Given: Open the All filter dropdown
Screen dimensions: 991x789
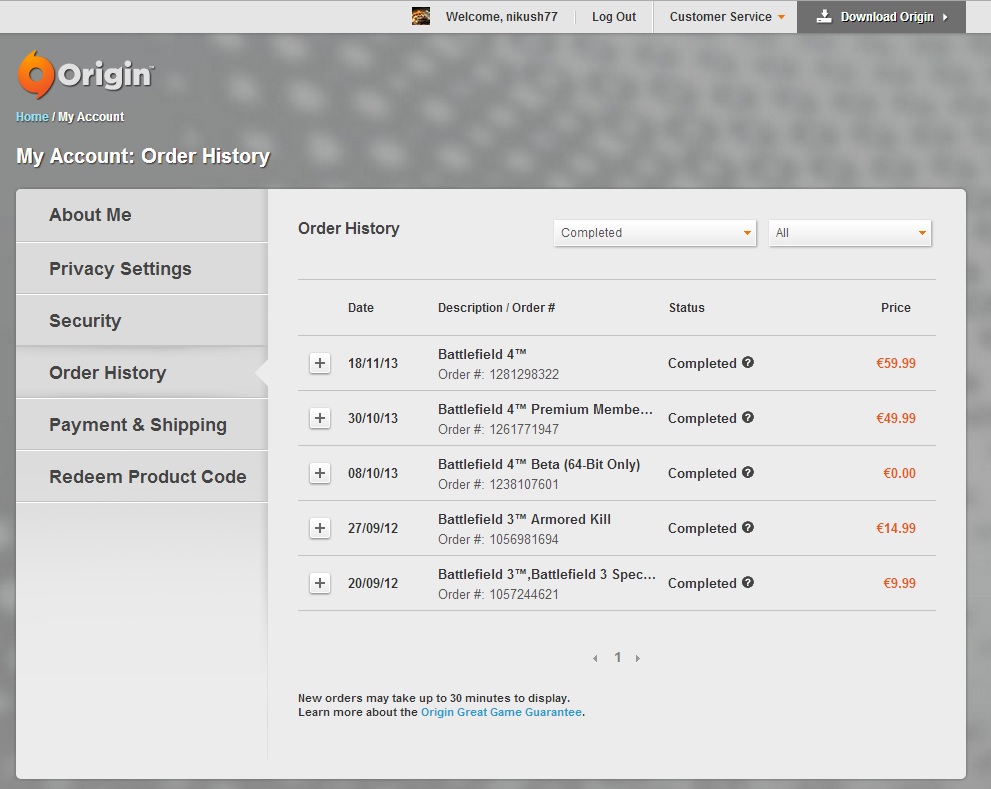Looking at the screenshot, I should click(x=849, y=233).
